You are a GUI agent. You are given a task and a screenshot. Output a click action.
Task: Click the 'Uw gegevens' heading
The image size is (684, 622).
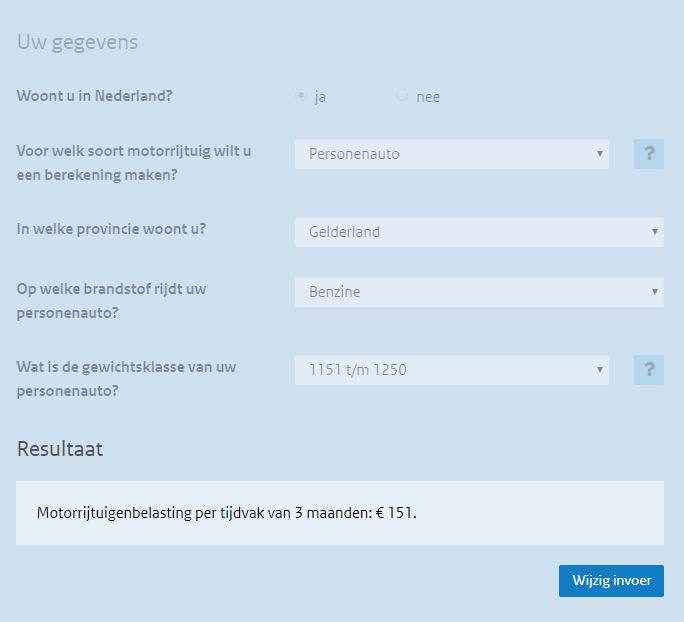pos(77,42)
